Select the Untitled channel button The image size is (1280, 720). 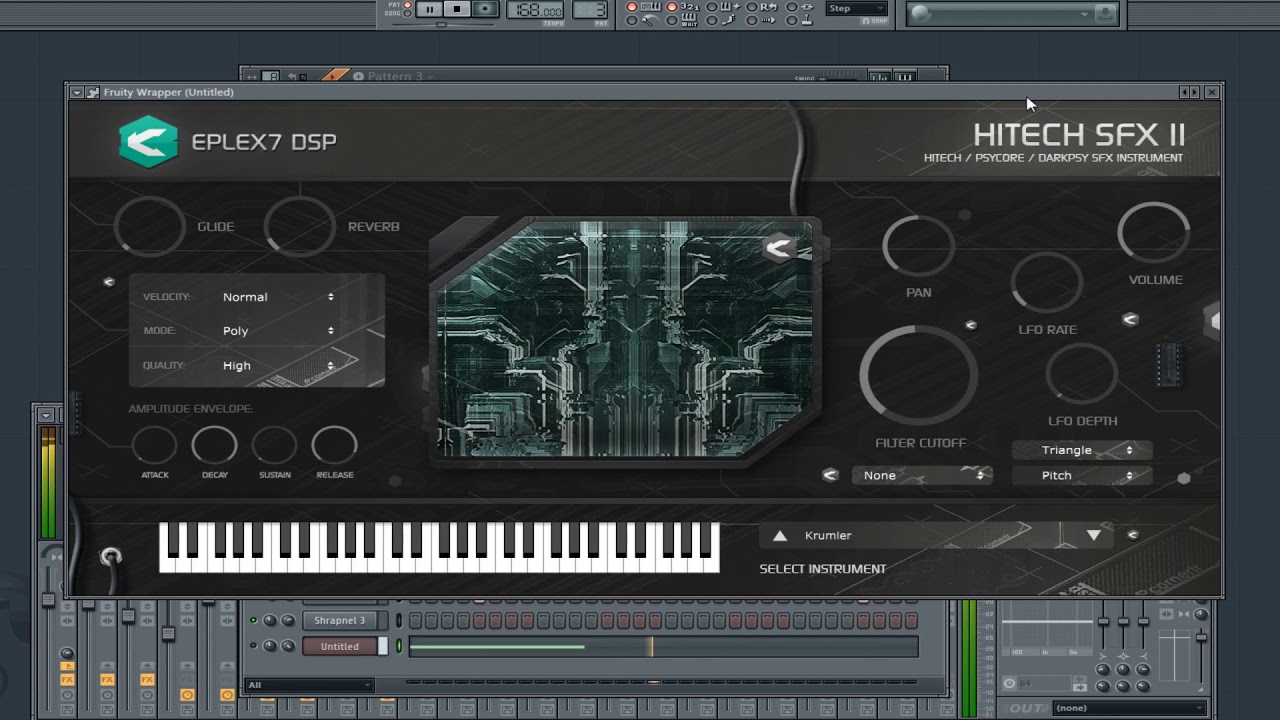[x=340, y=647]
